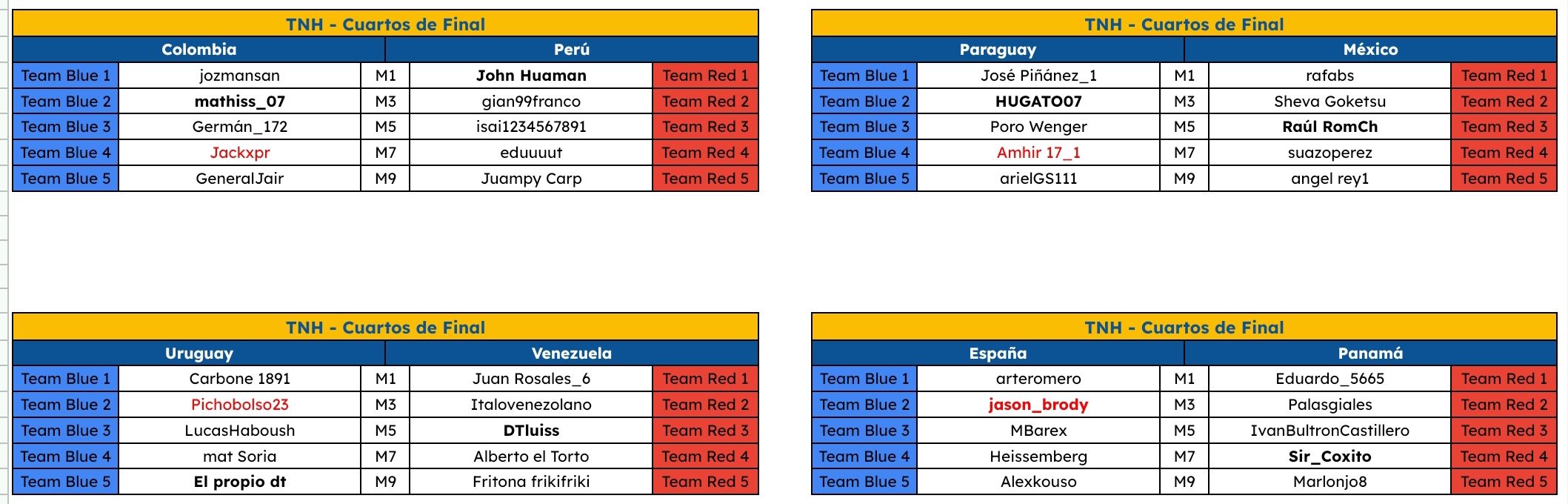The image size is (1568, 504).
Task: Select the red Pichobolso23 cell
Action: pyautogui.click(x=239, y=405)
